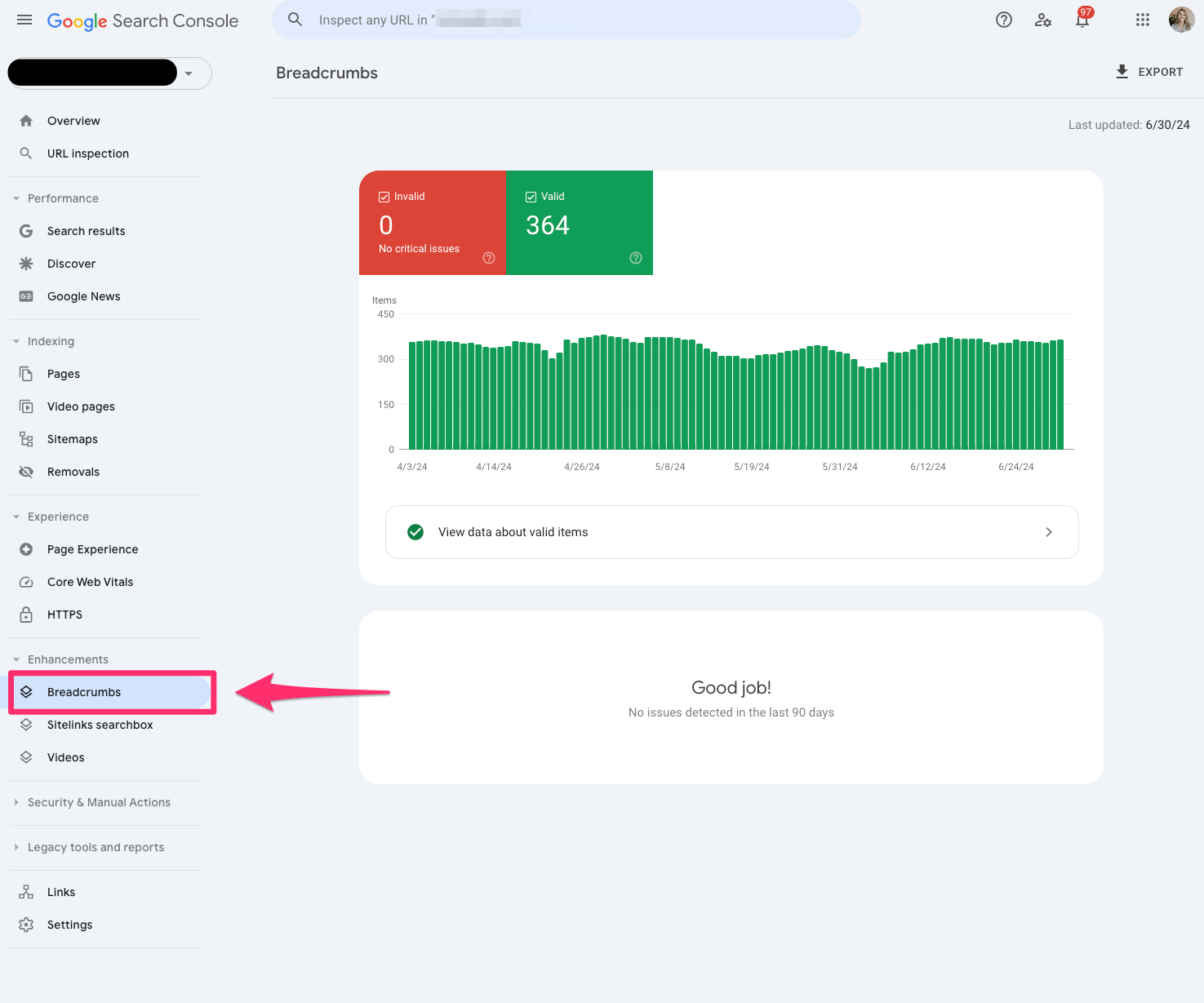
Task: Click the last green bar in items chart
Action: pyautogui.click(x=1060, y=394)
